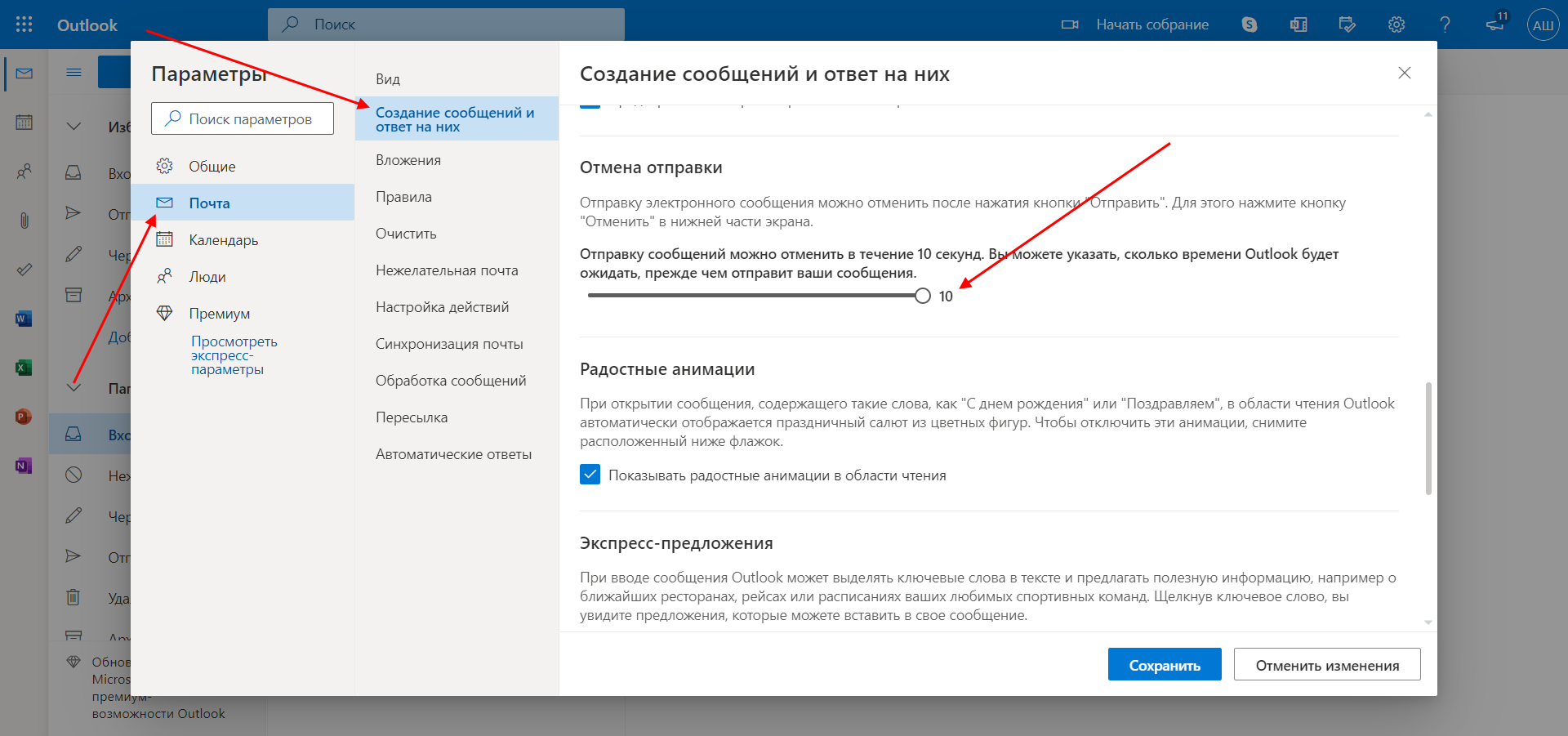Viewport: 1568px width, 736px height.
Task: Select People settings category
Action: click(x=243, y=276)
